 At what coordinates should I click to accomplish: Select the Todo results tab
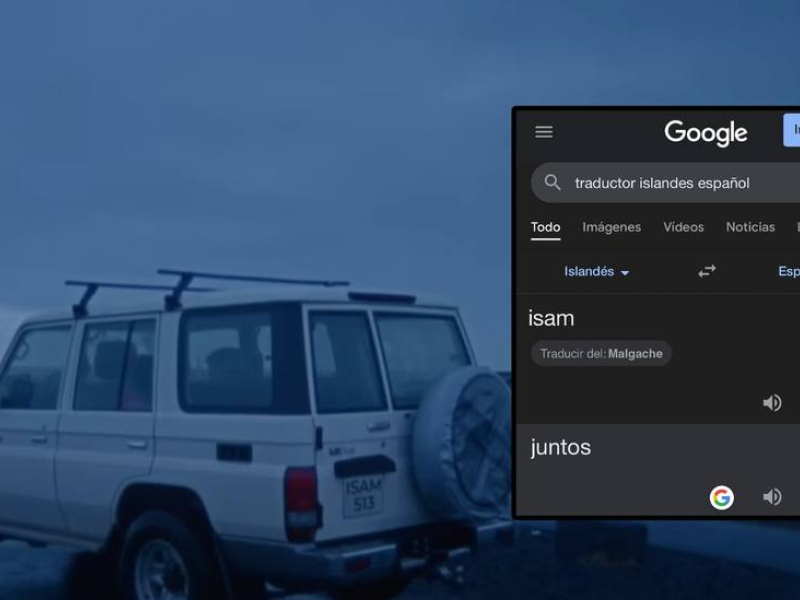545,227
